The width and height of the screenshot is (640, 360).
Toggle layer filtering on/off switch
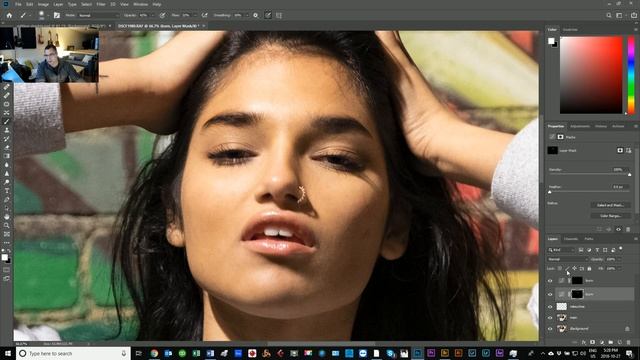[621, 248]
